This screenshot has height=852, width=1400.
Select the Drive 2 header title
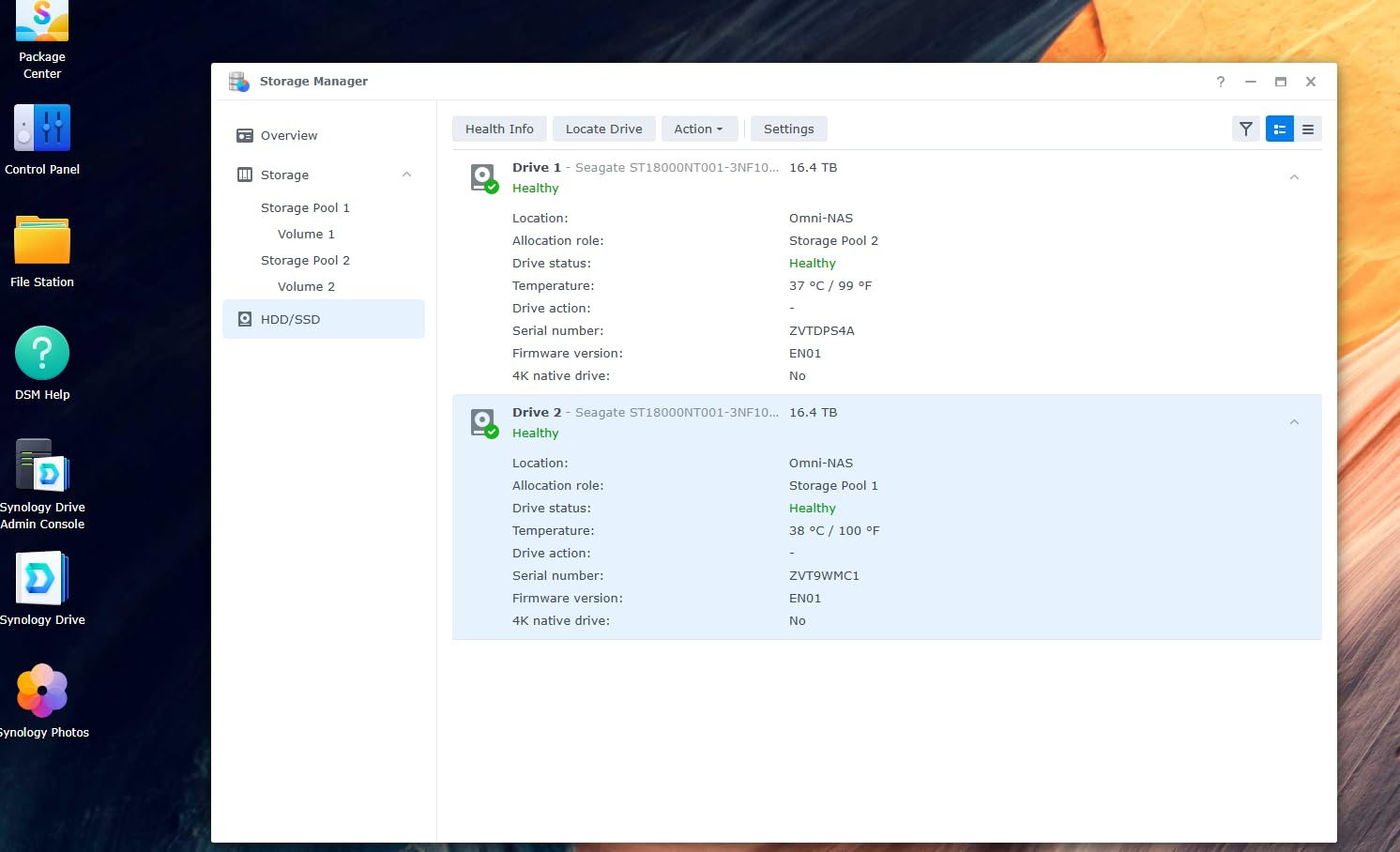[x=537, y=412]
